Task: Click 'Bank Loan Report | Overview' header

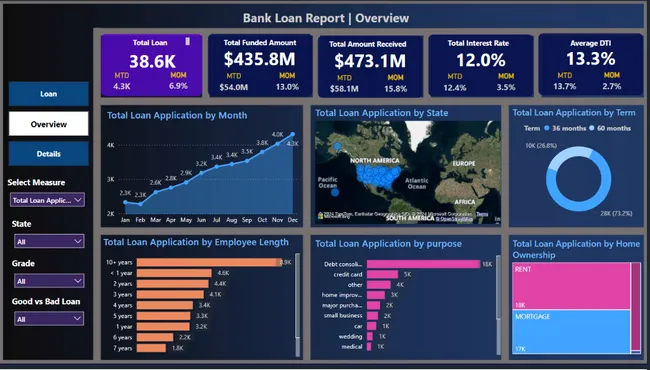Action: [326, 18]
